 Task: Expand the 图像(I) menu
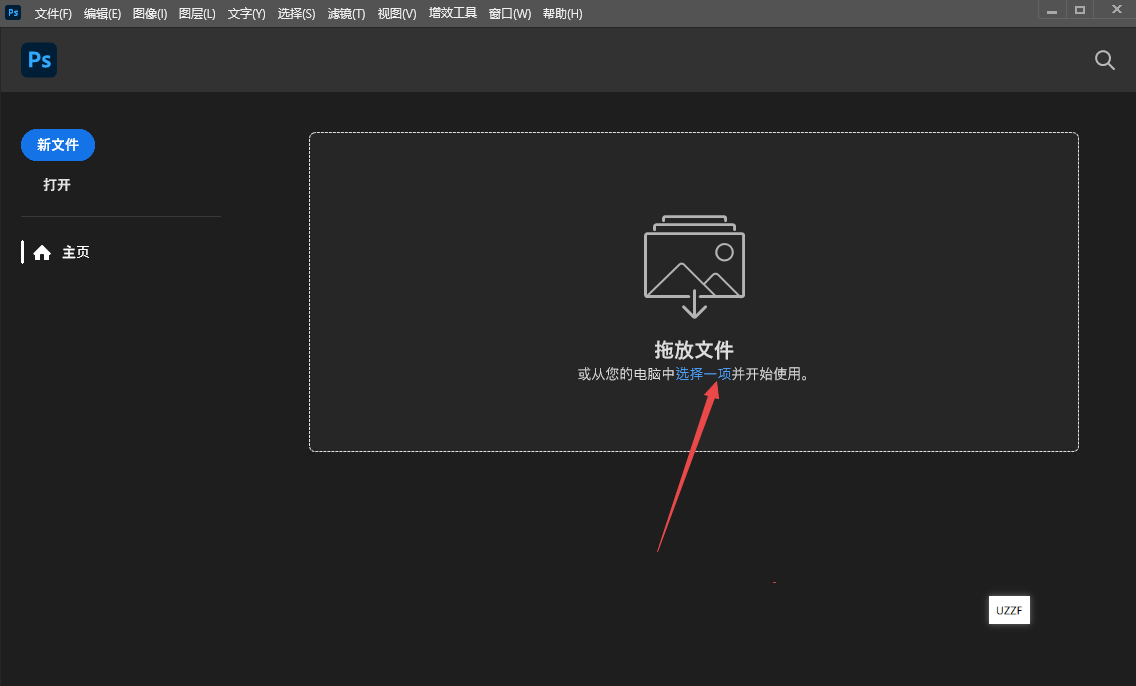click(x=150, y=14)
